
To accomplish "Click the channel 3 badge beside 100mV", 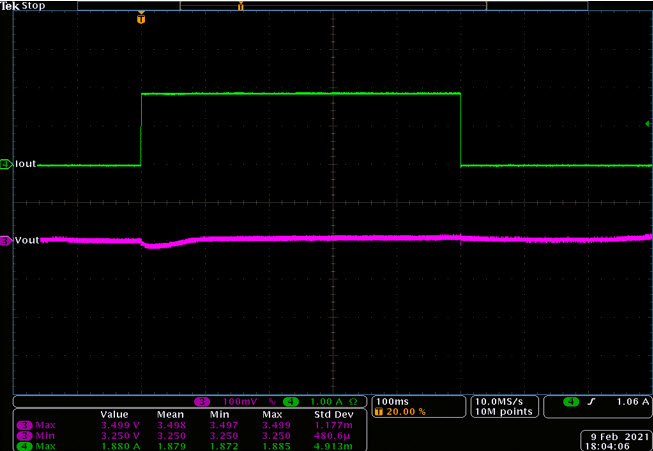I will (202, 402).
